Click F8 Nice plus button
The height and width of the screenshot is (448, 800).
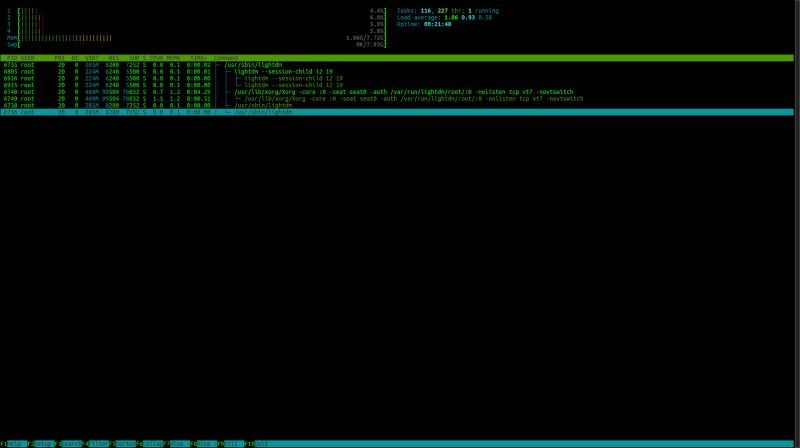pos(204,444)
